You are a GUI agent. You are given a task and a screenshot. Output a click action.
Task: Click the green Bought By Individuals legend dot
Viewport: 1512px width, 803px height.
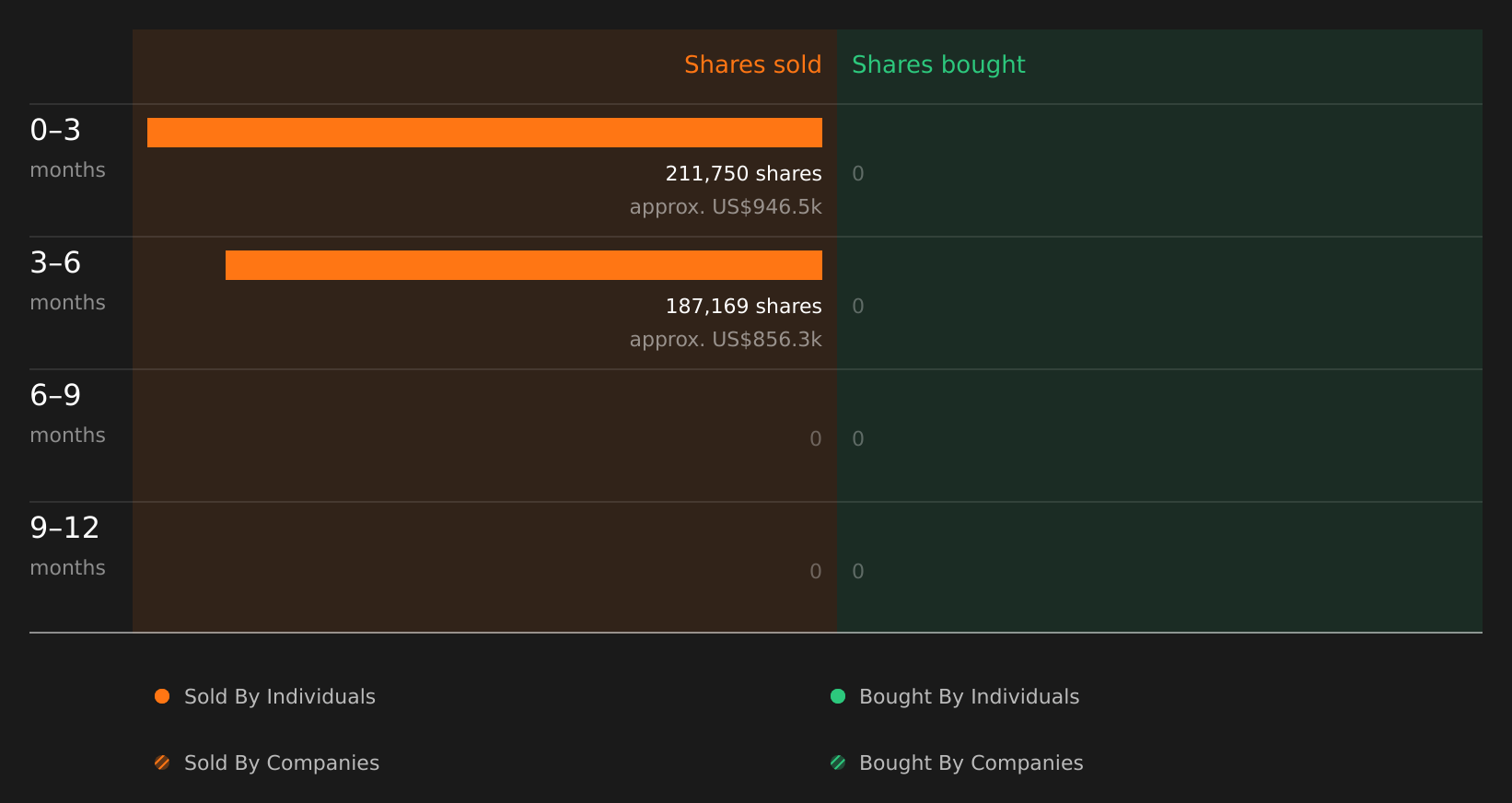[838, 696]
